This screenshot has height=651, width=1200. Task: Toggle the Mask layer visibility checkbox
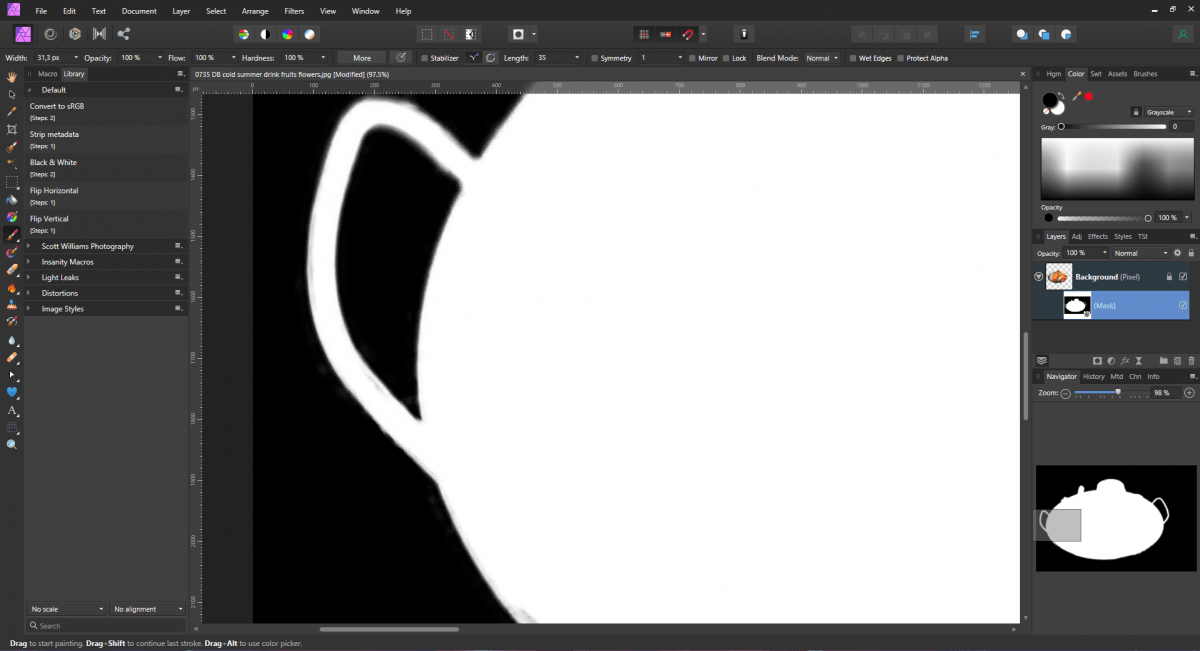(x=1183, y=305)
